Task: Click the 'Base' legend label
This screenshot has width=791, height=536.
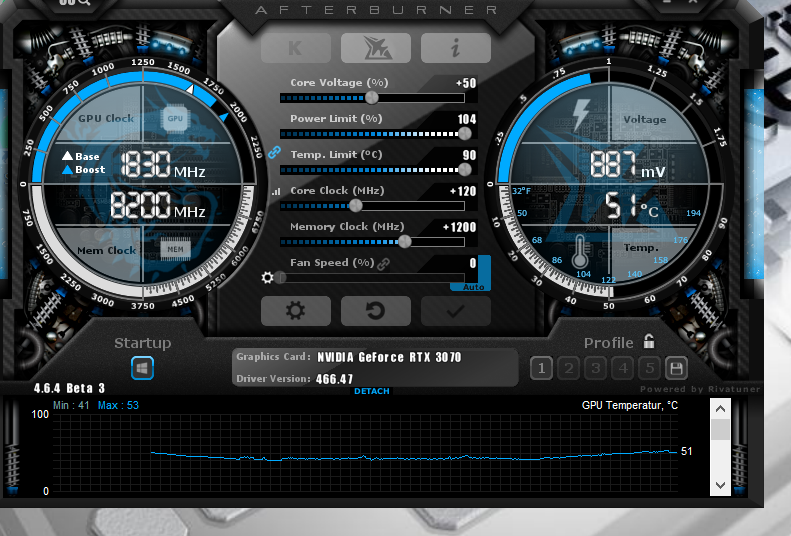Action: pos(87,156)
